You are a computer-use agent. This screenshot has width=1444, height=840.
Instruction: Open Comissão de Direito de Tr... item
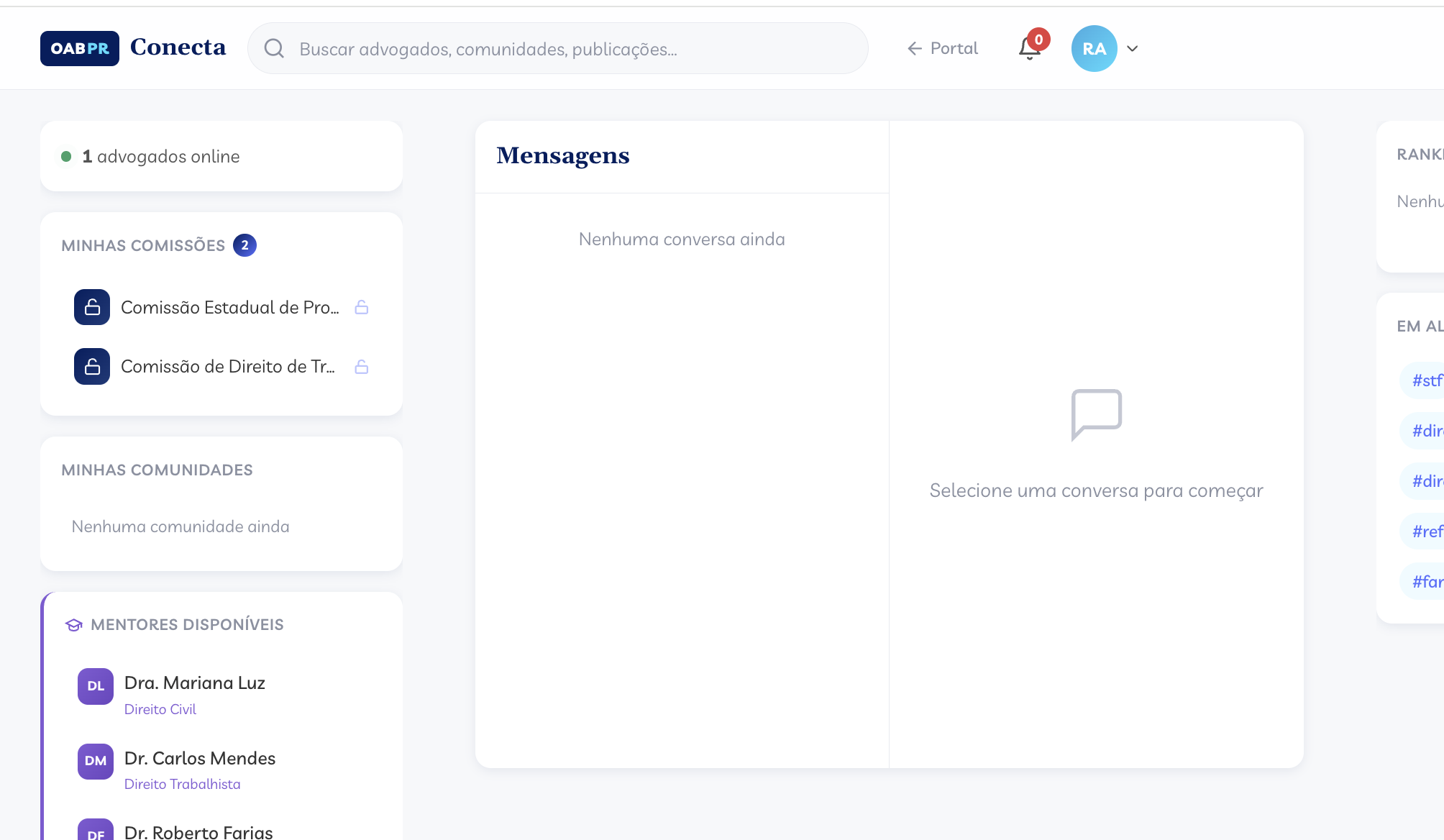(227, 366)
